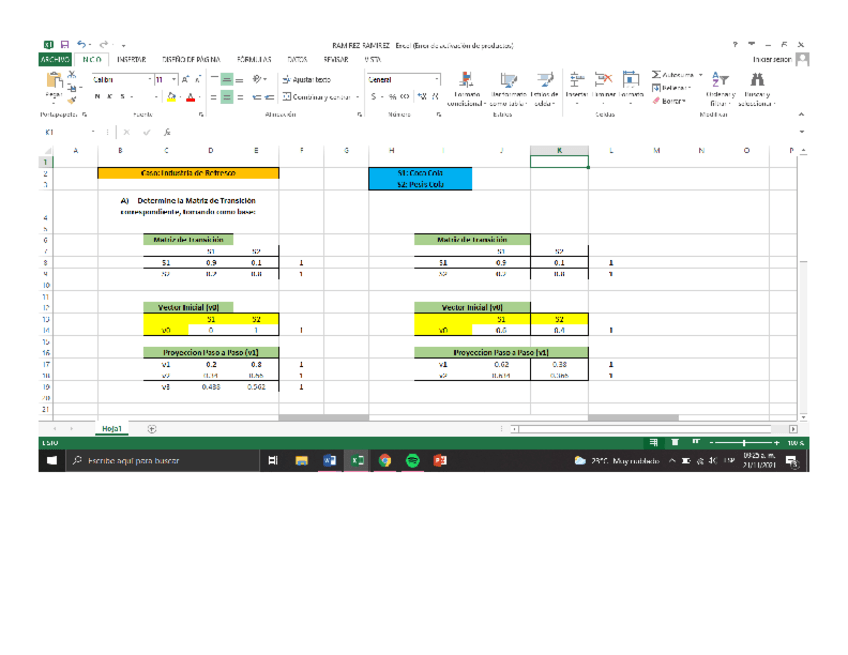Toggle center horizontal alignment

227,97
